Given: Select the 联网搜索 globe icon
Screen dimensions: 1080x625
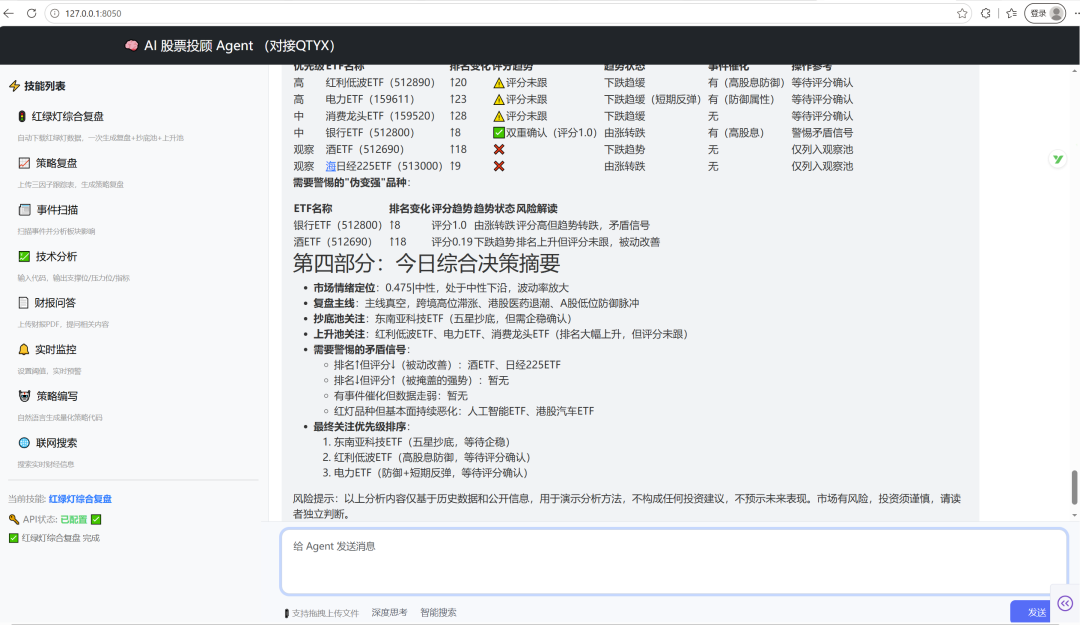Looking at the screenshot, I should pyautogui.click(x=24, y=442).
